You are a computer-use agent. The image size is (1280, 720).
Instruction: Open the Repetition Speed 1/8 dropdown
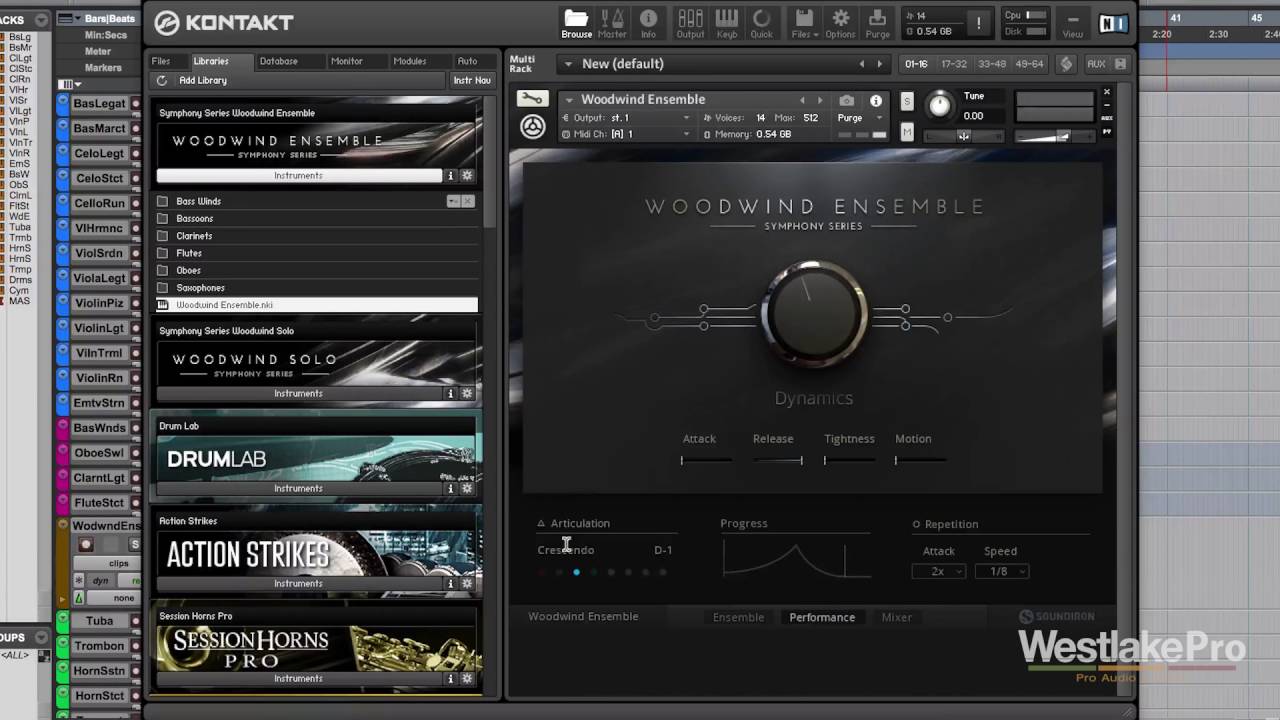point(1000,571)
